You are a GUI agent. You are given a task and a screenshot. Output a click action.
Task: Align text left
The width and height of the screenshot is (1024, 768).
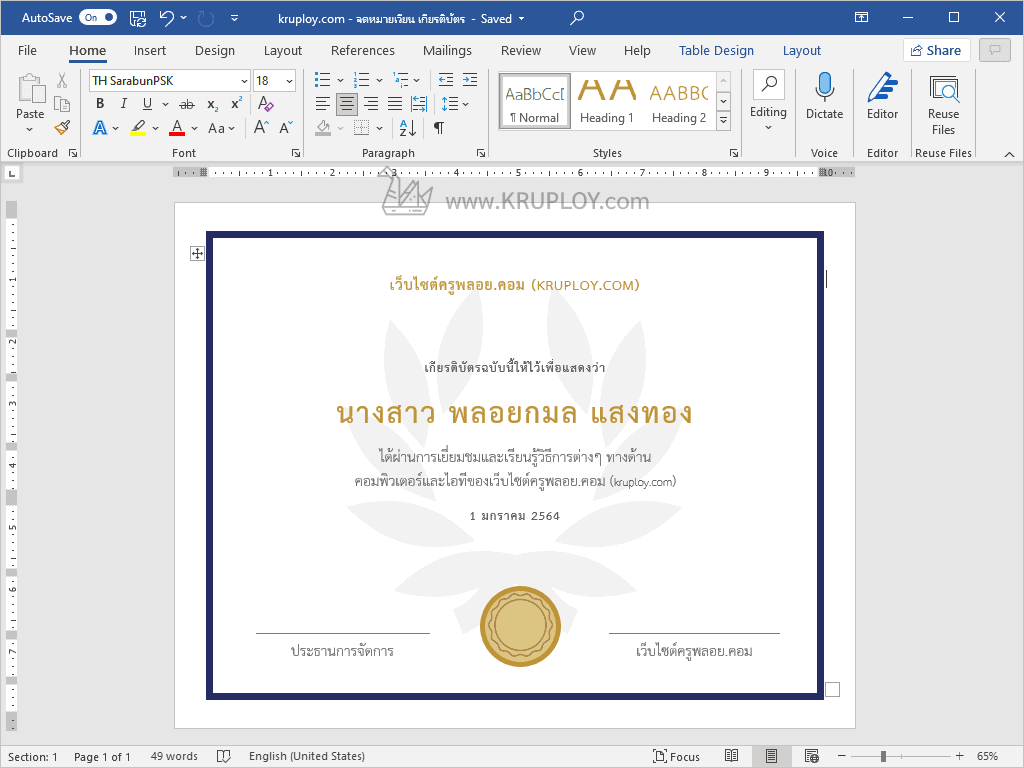[323, 103]
